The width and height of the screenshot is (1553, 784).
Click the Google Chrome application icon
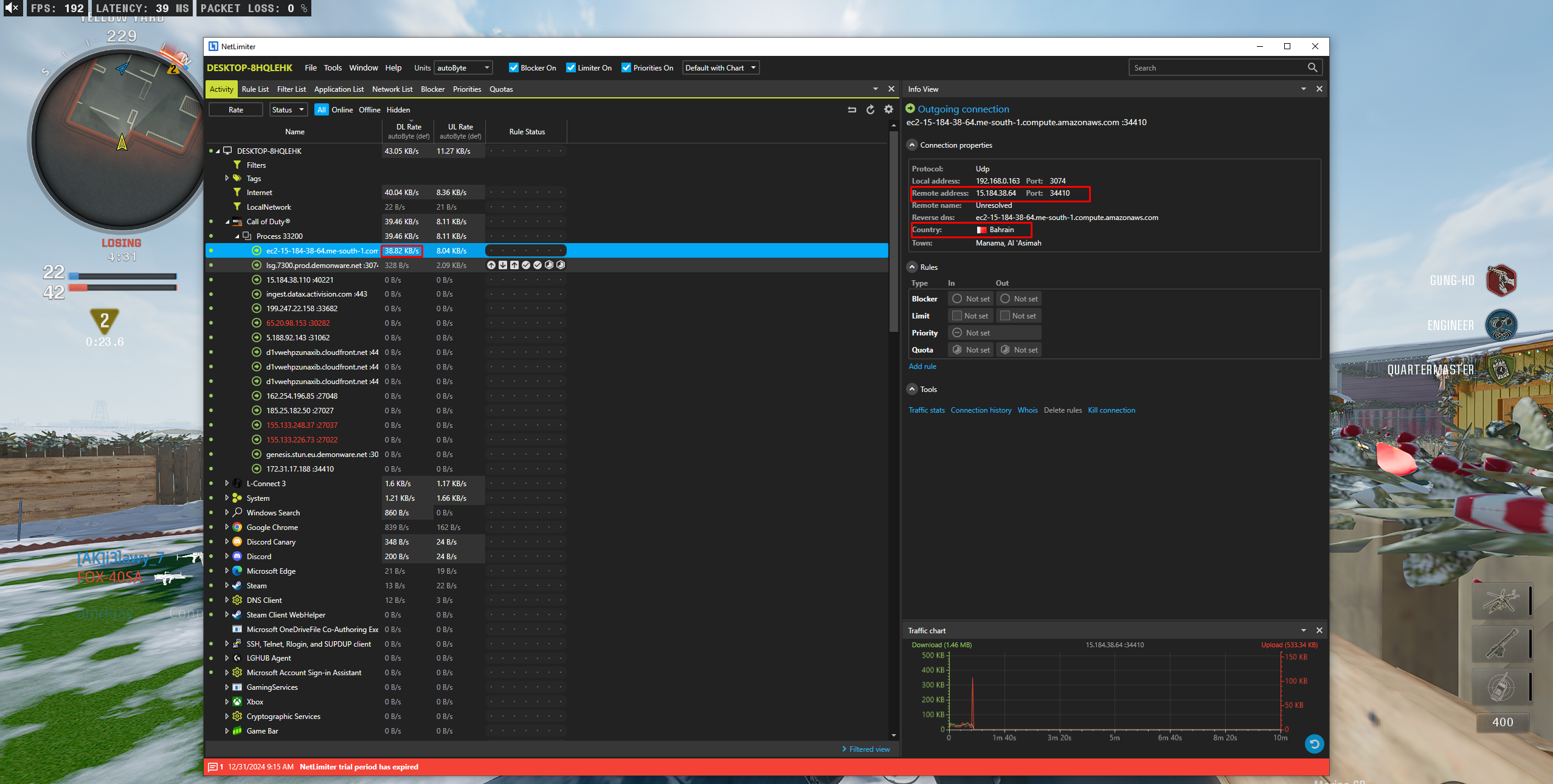point(237,527)
